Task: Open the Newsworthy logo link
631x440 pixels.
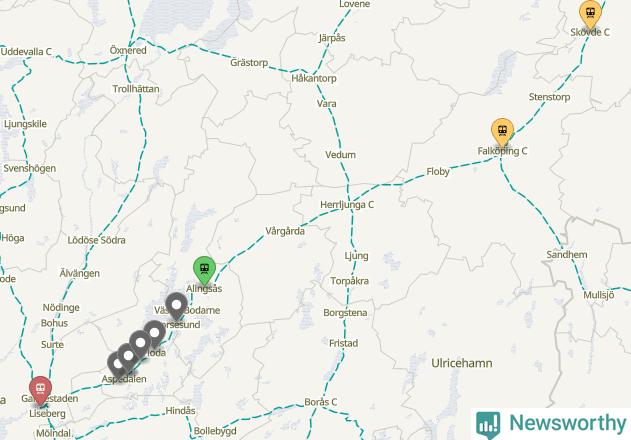Action: pyautogui.click(x=552, y=424)
